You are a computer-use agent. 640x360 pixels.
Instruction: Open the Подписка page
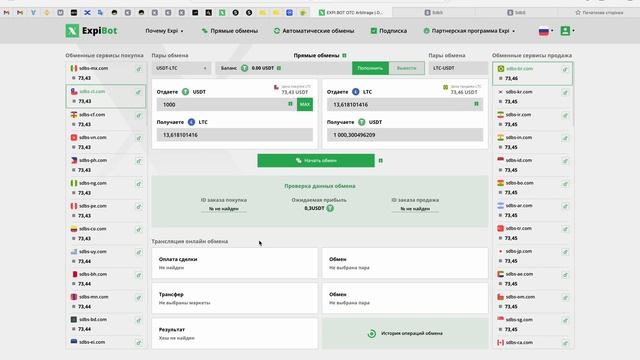tap(389, 31)
